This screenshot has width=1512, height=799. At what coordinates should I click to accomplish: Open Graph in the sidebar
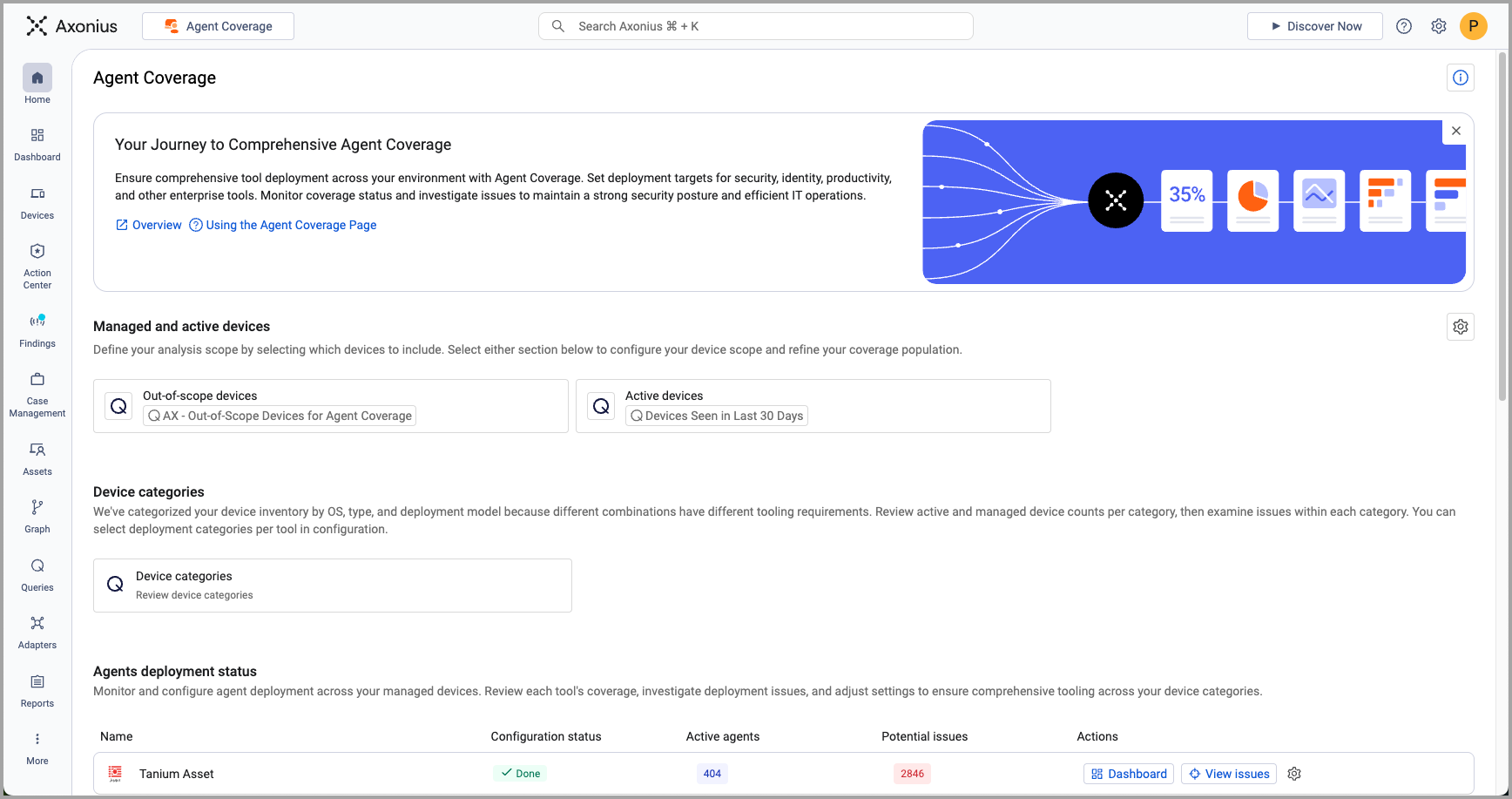point(37,517)
